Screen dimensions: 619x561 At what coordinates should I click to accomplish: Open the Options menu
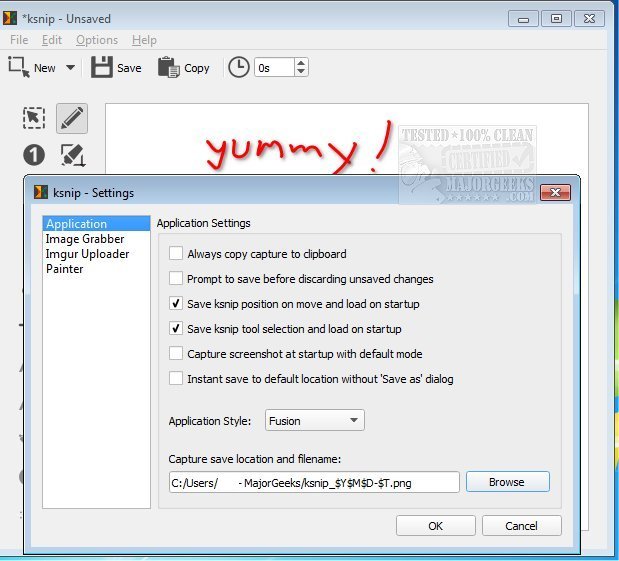pyautogui.click(x=97, y=40)
